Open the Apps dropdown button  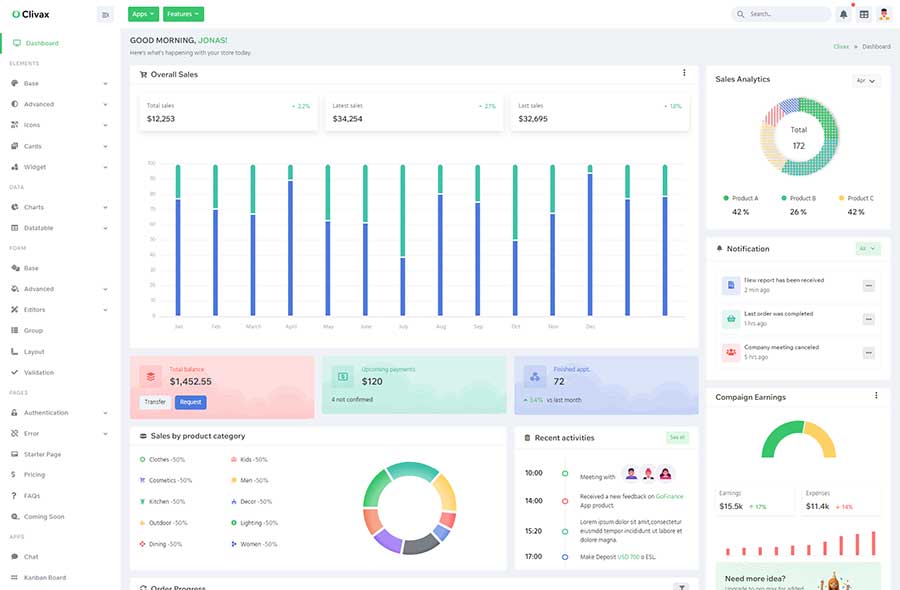pos(143,14)
